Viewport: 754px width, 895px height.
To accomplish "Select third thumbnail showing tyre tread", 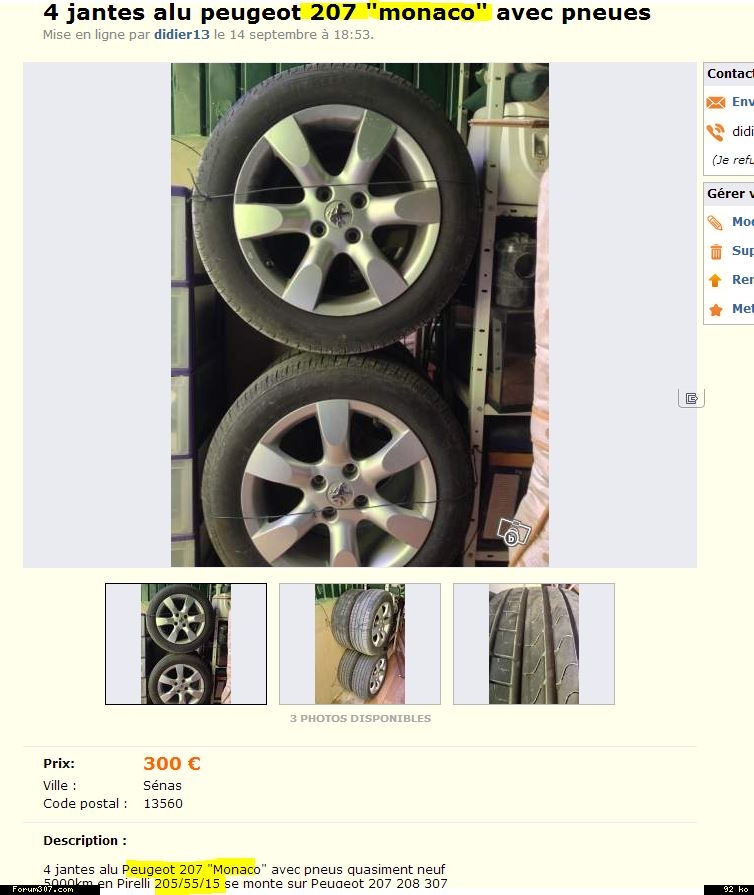I will (x=534, y=644).
